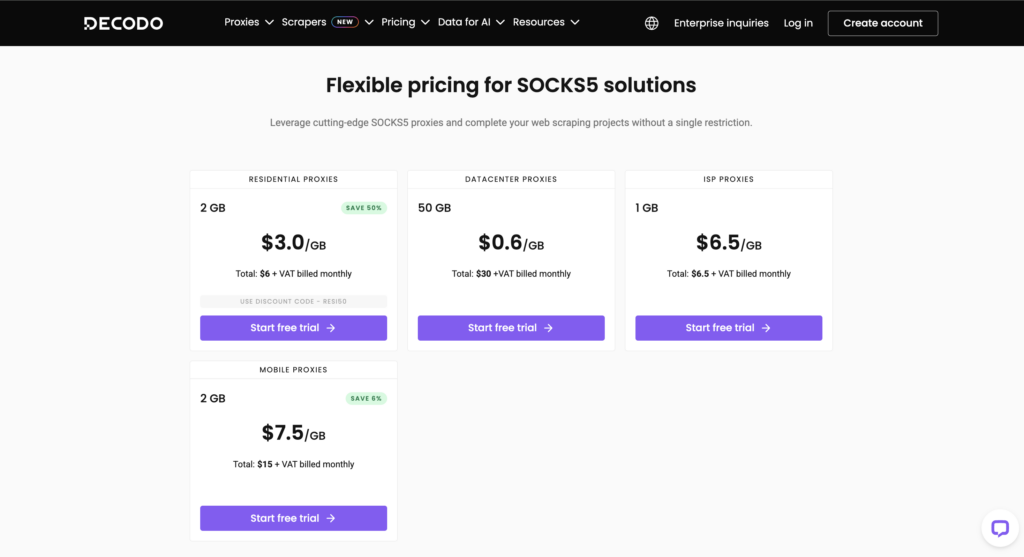Click the NEW badge beside Scrapers
Viewport: 1024px width, 557px height.
tap(345, 22)
